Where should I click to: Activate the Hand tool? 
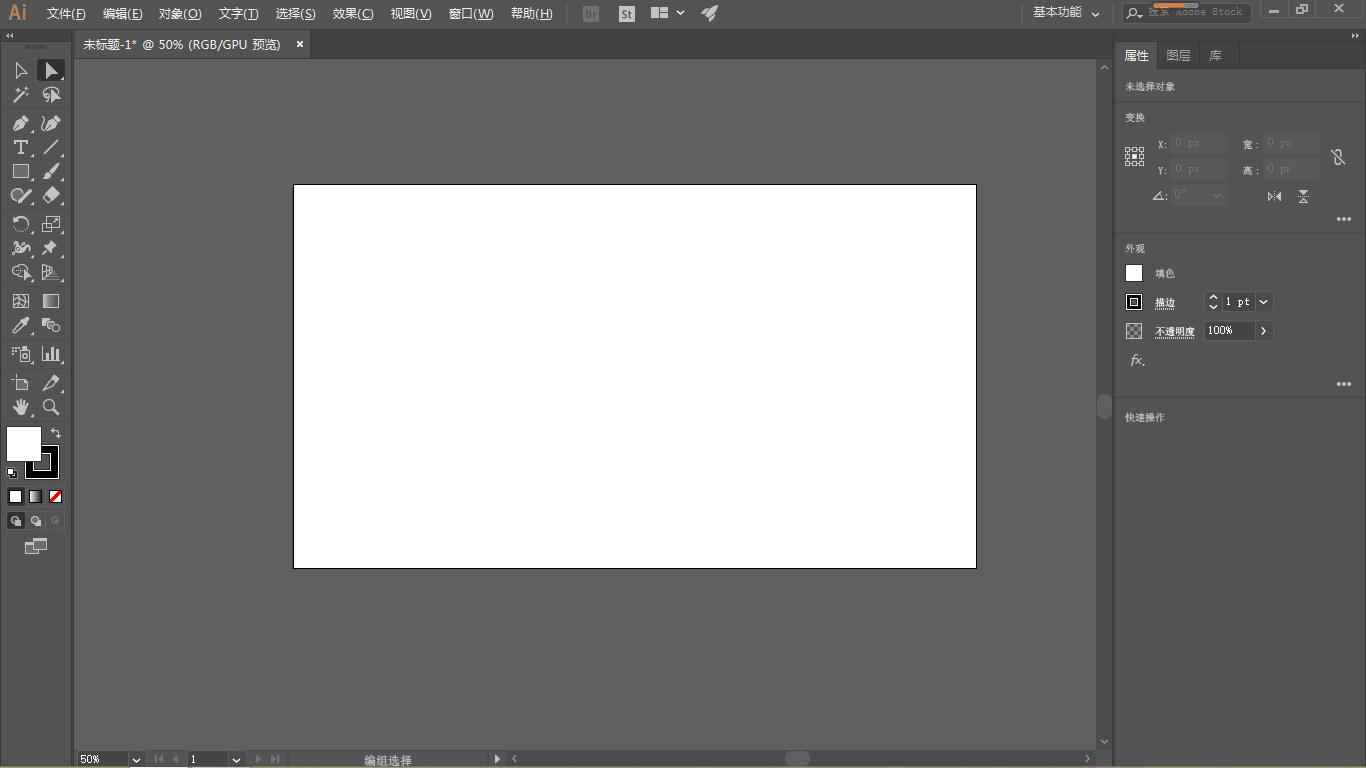20,408
